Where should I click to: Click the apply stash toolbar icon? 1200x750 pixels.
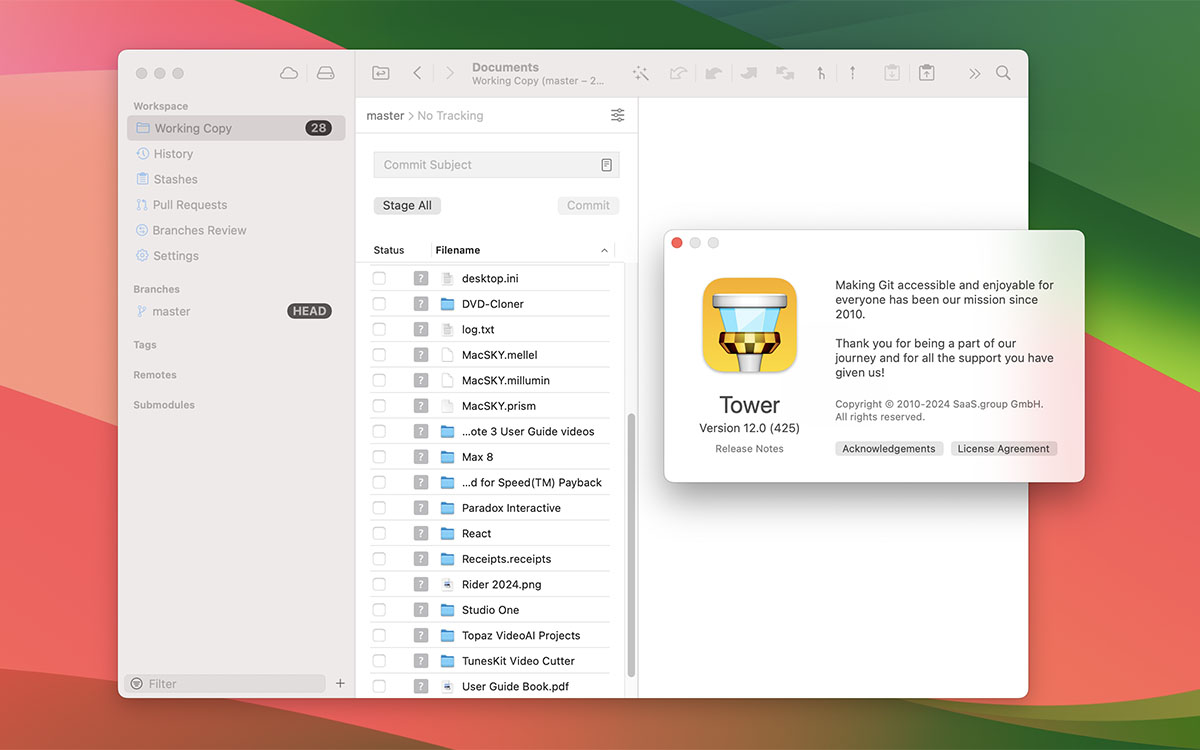coord(927,73)
